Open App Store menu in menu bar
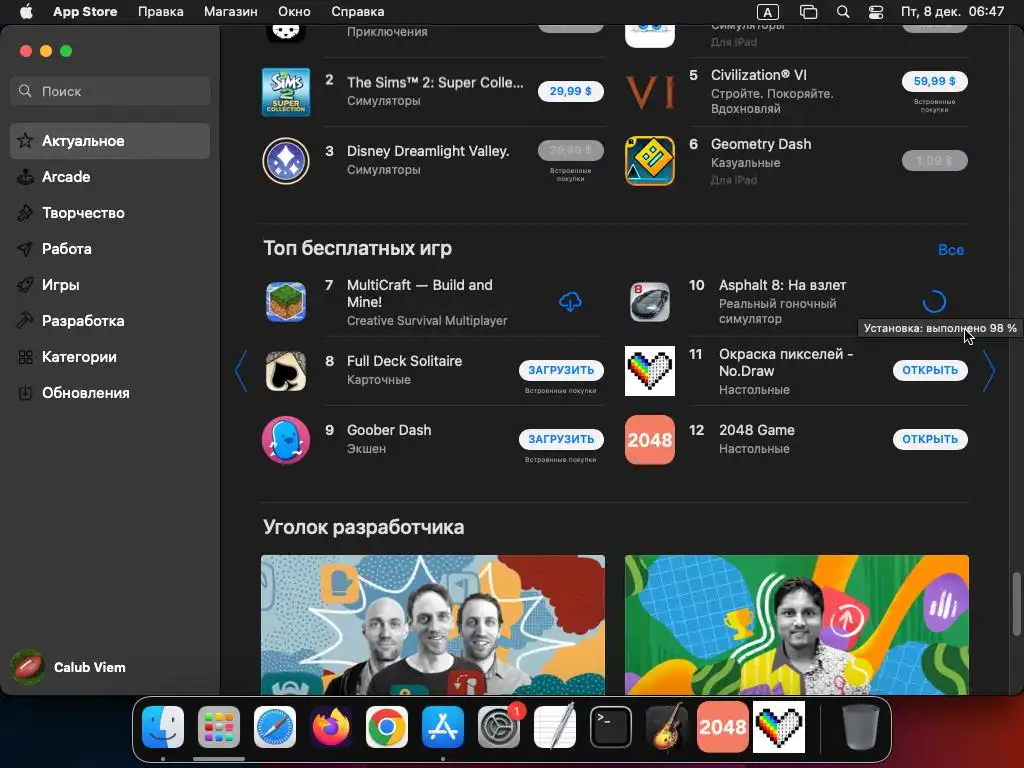Screen dimensions: 1024x768 coord(85,12)
